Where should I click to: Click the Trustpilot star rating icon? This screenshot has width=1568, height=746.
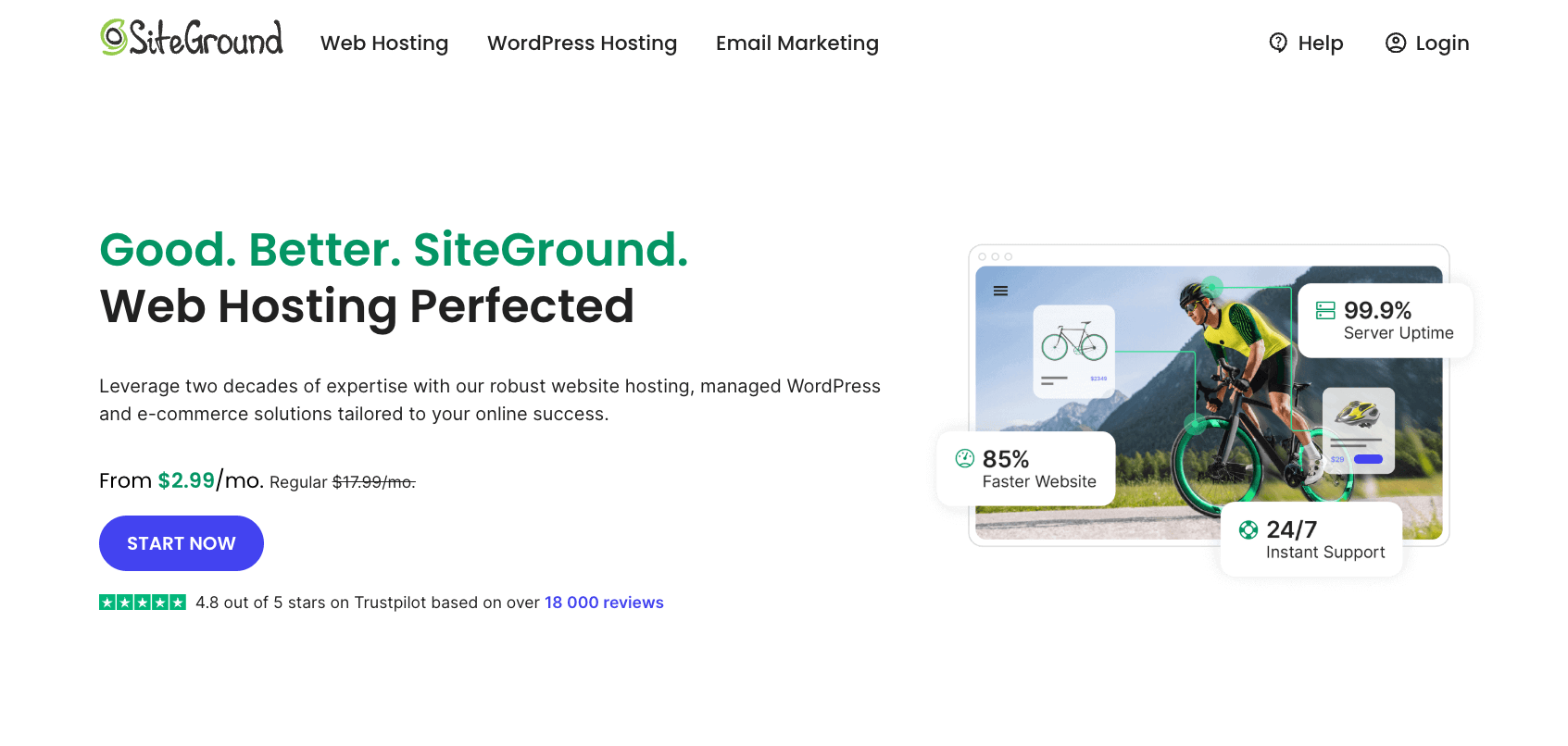coord(143,602)
